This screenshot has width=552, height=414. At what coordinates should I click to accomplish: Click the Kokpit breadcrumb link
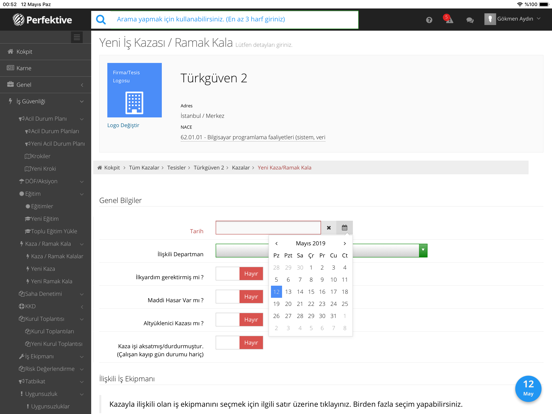112,168
